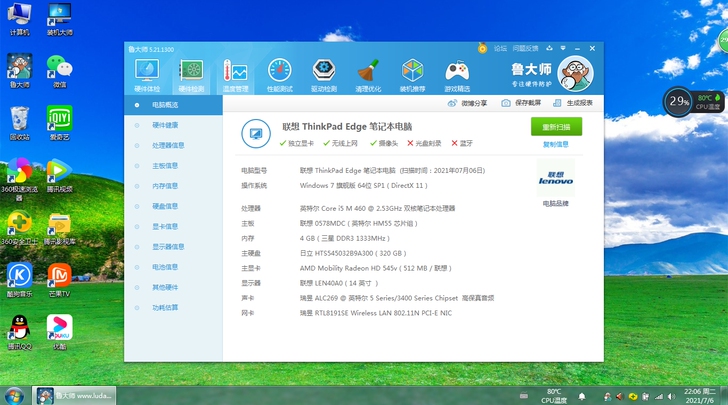Click the 29% CPU temperature floating widget
Screen dimensions: 728x405
click(693, 102)
